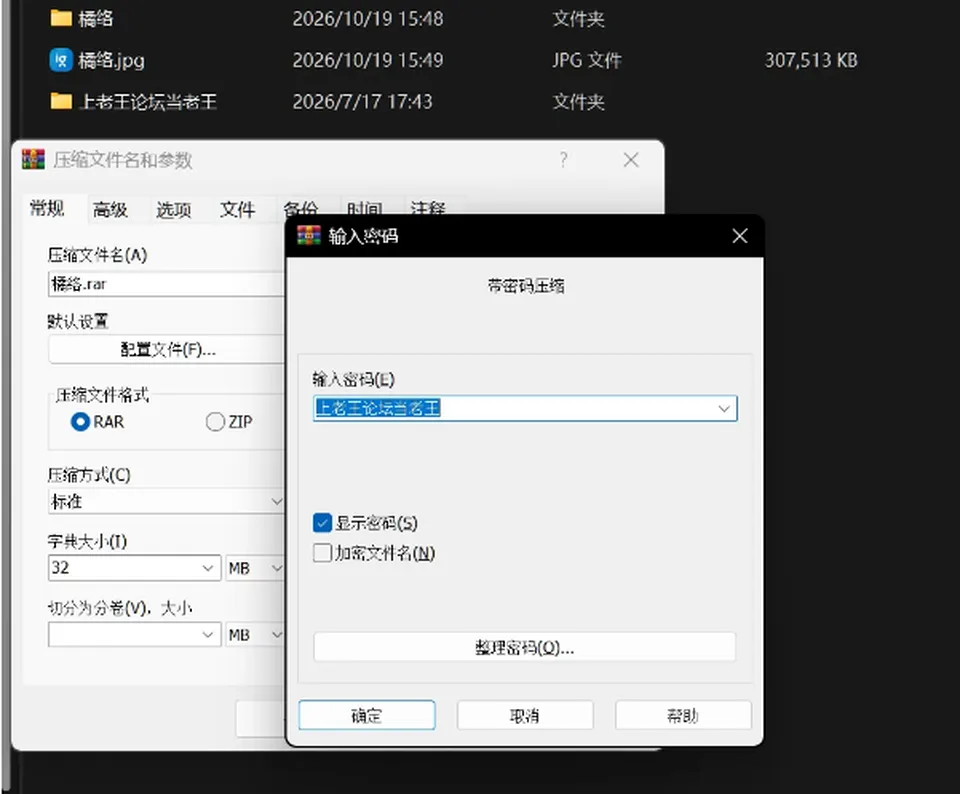Click the ? help icon in 压缩文件名和参数 window
This screenshot has width=960, height=794.
pyautogui.click(x=563, y=160)
